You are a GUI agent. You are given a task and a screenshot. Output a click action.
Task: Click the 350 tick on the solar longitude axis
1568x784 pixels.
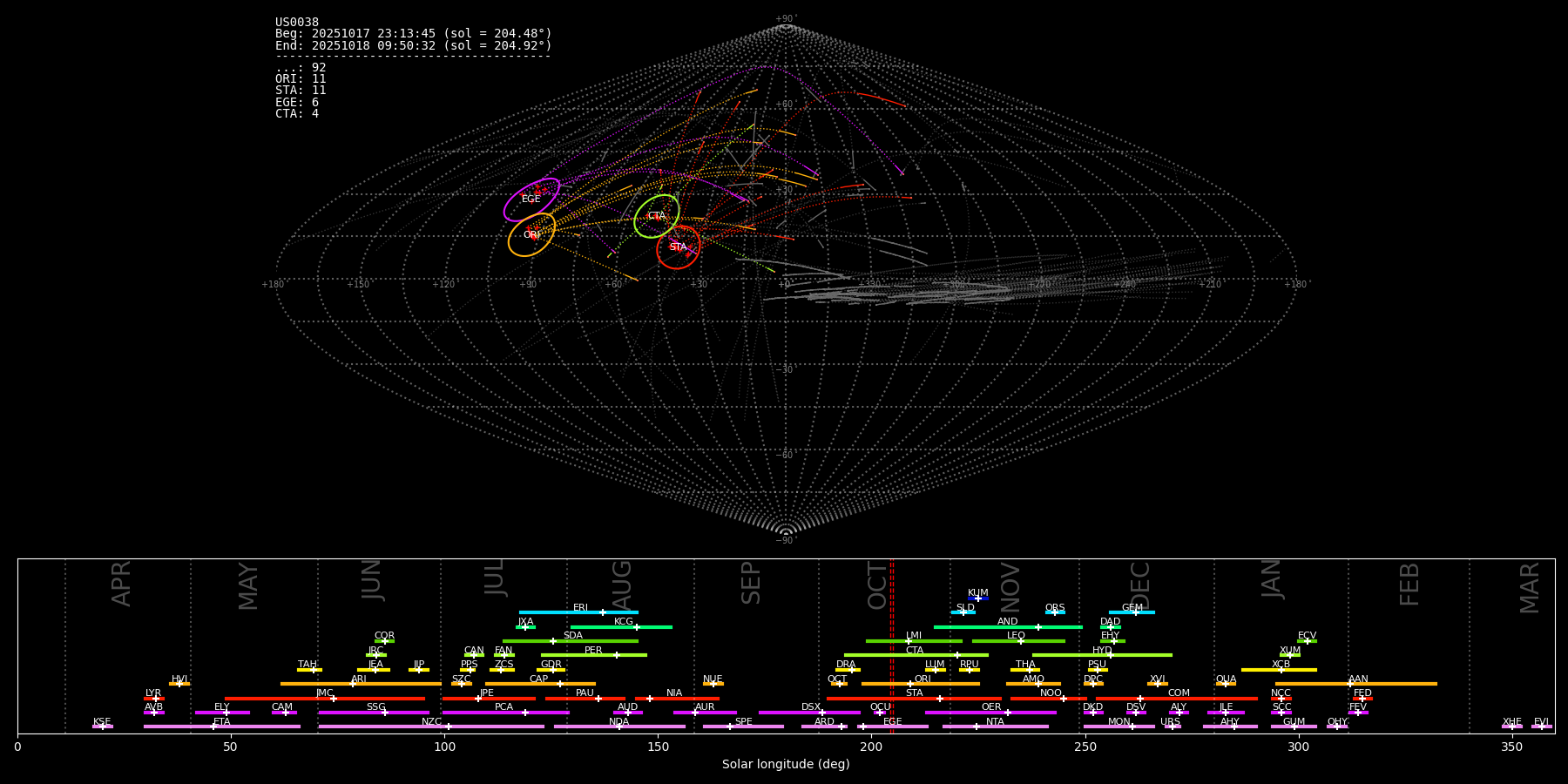(x=1512, y=747)
